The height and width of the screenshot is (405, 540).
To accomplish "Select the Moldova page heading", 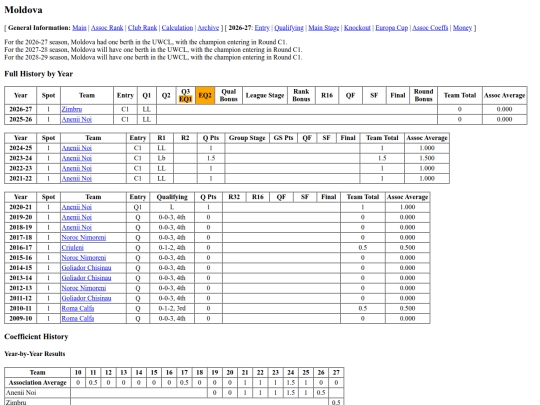I will (23, 10).
